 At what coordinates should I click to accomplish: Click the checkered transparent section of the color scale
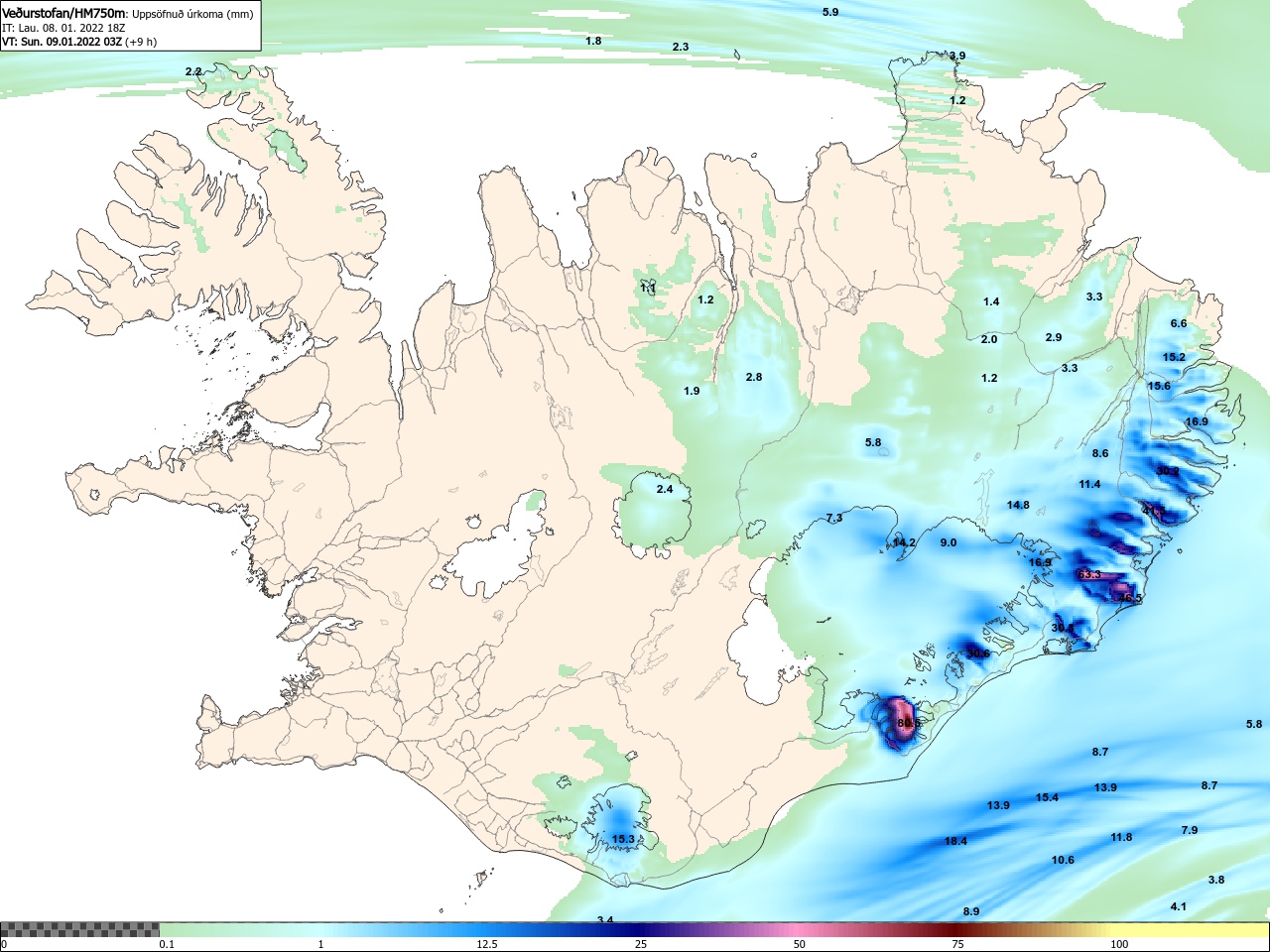pyautogui.click(x=79, y=930)
